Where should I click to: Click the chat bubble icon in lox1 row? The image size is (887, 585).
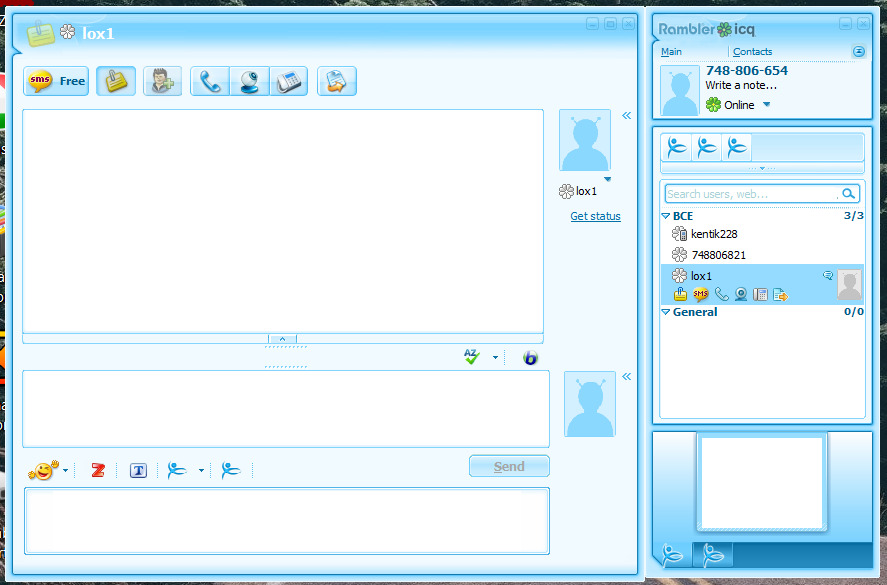coord(828,275)
